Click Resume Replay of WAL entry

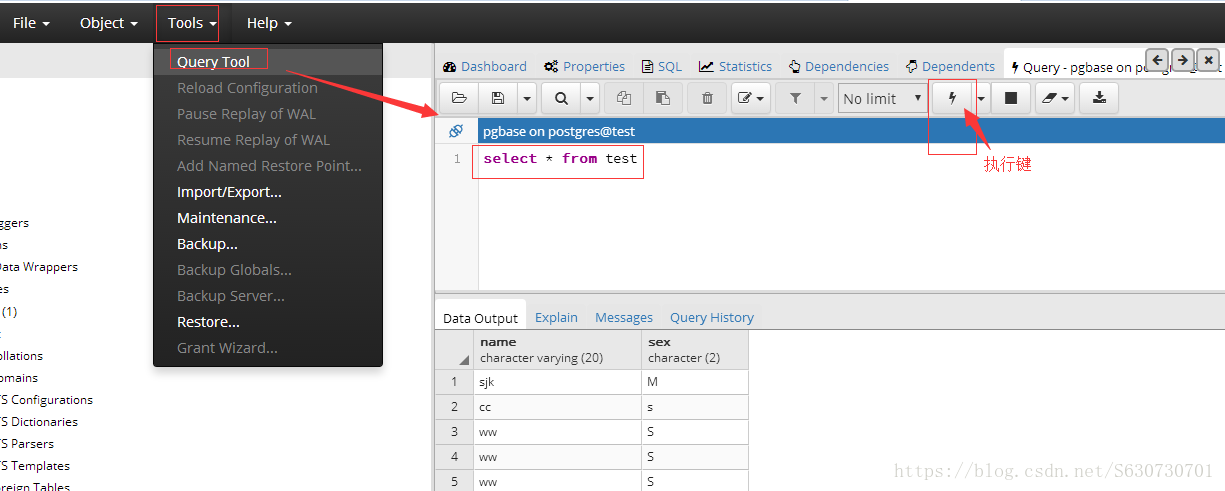pyautogui.click(x=268, y=140)
